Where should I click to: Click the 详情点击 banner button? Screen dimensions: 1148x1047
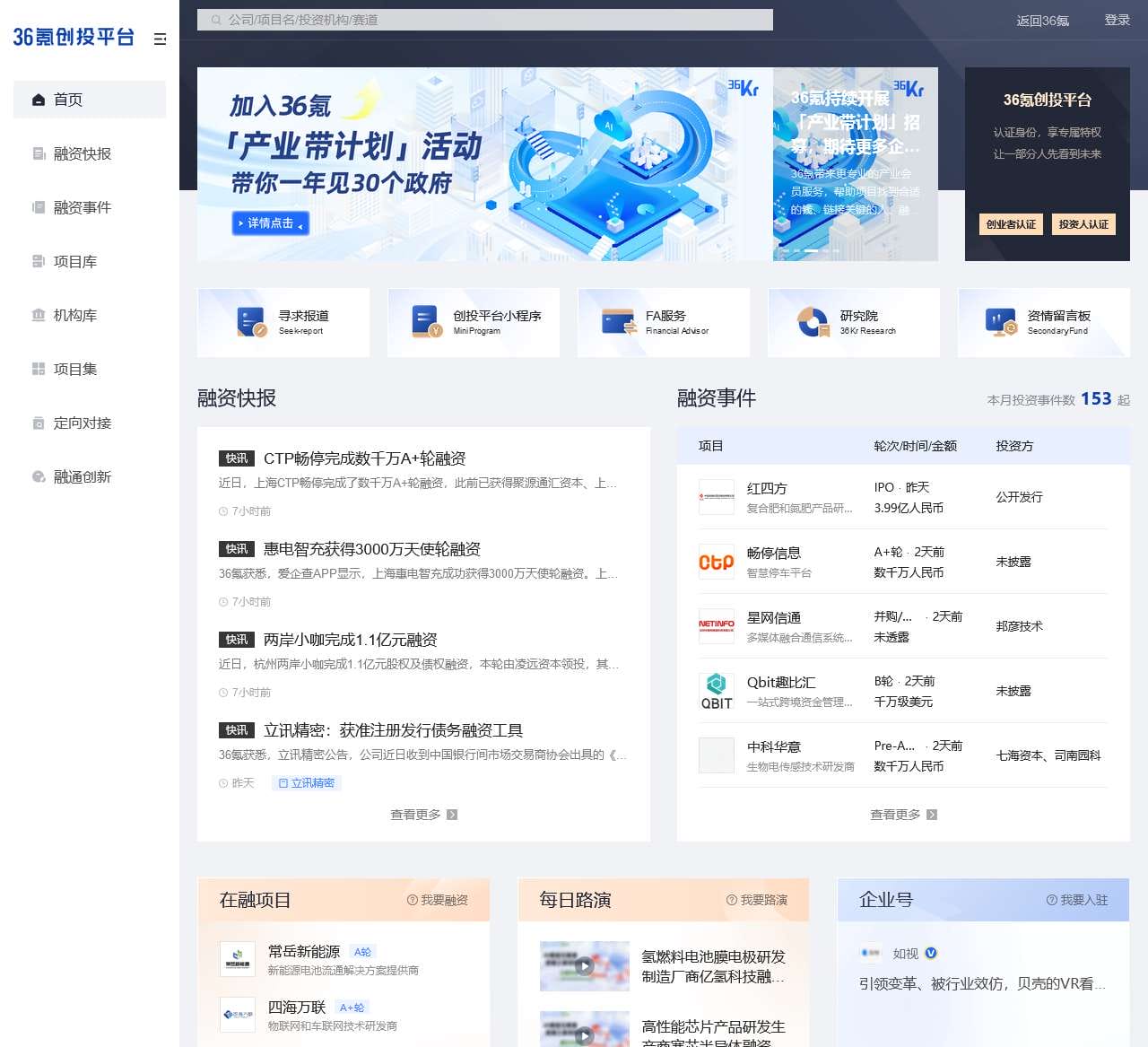pos(270,222)
